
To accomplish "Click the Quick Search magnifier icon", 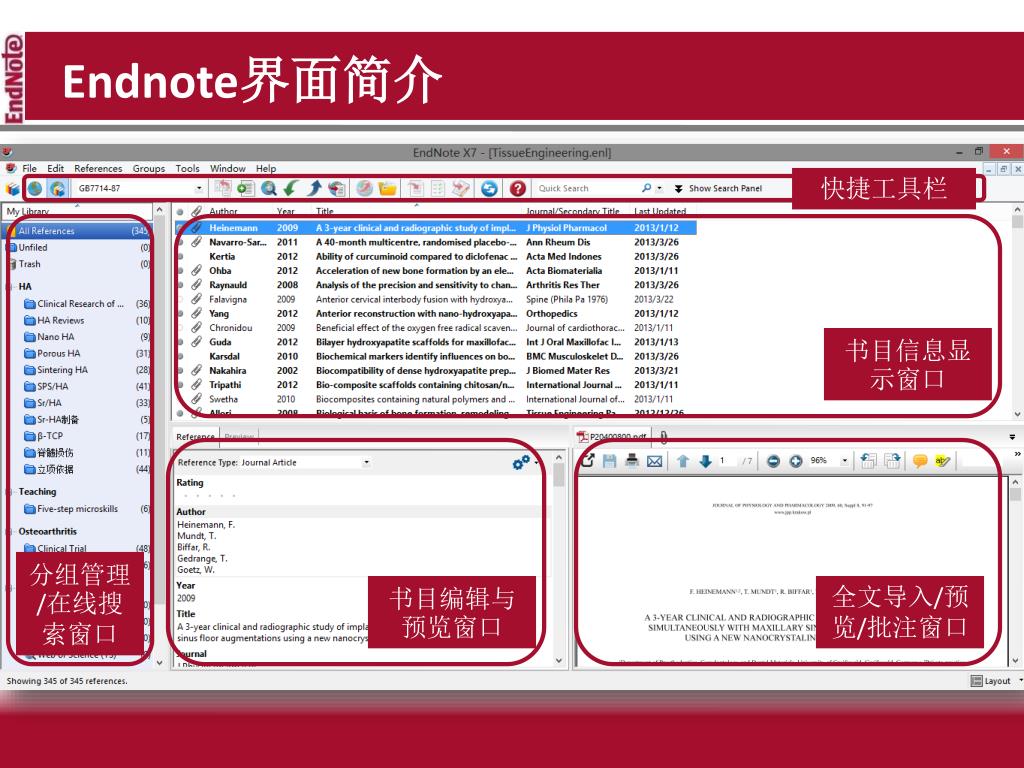I will pyautogui.click(x=647, y=188).
